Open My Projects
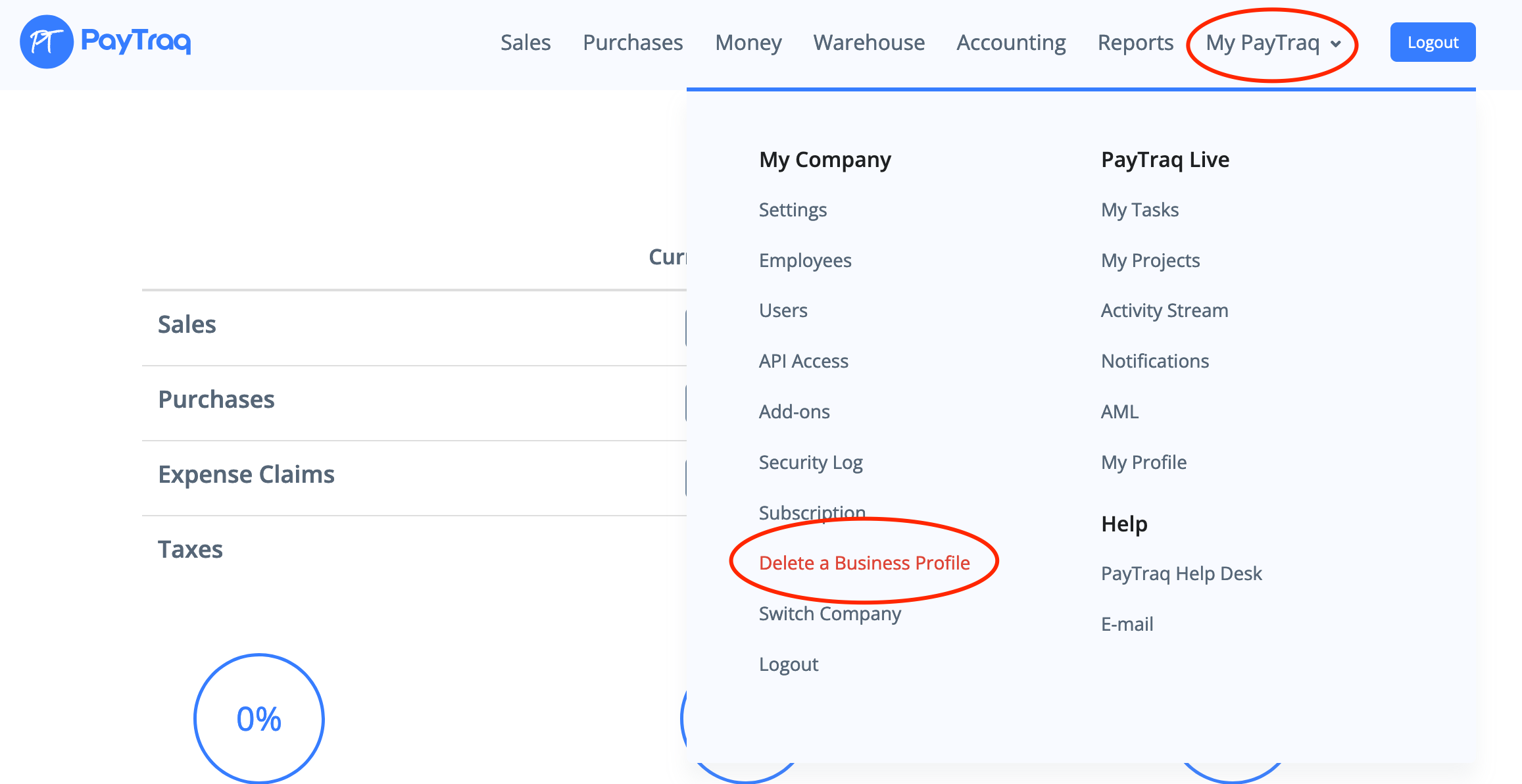 coord(1150,260)
